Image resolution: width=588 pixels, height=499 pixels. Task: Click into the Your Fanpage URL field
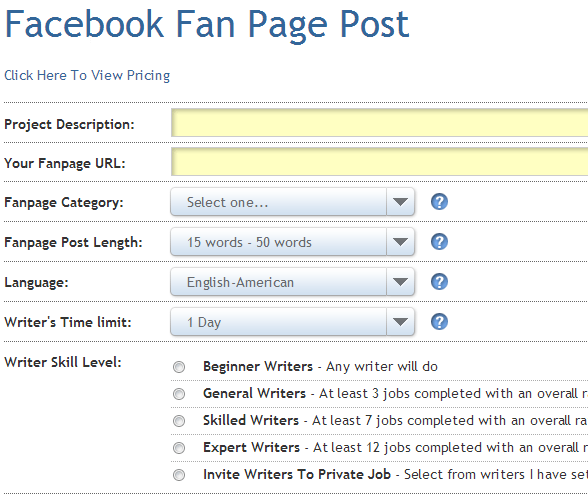(x=380, y=162)
